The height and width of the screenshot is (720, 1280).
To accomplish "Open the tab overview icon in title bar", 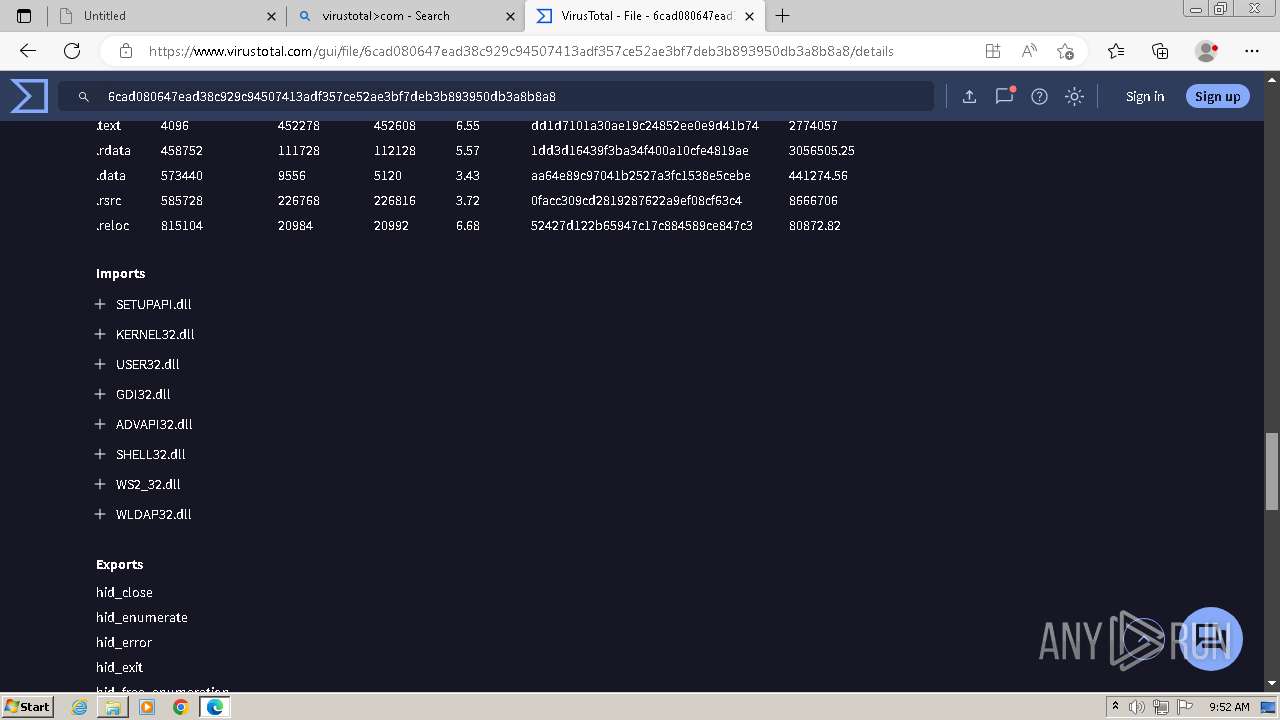I will pyautogui.click(x=25, y=15).
